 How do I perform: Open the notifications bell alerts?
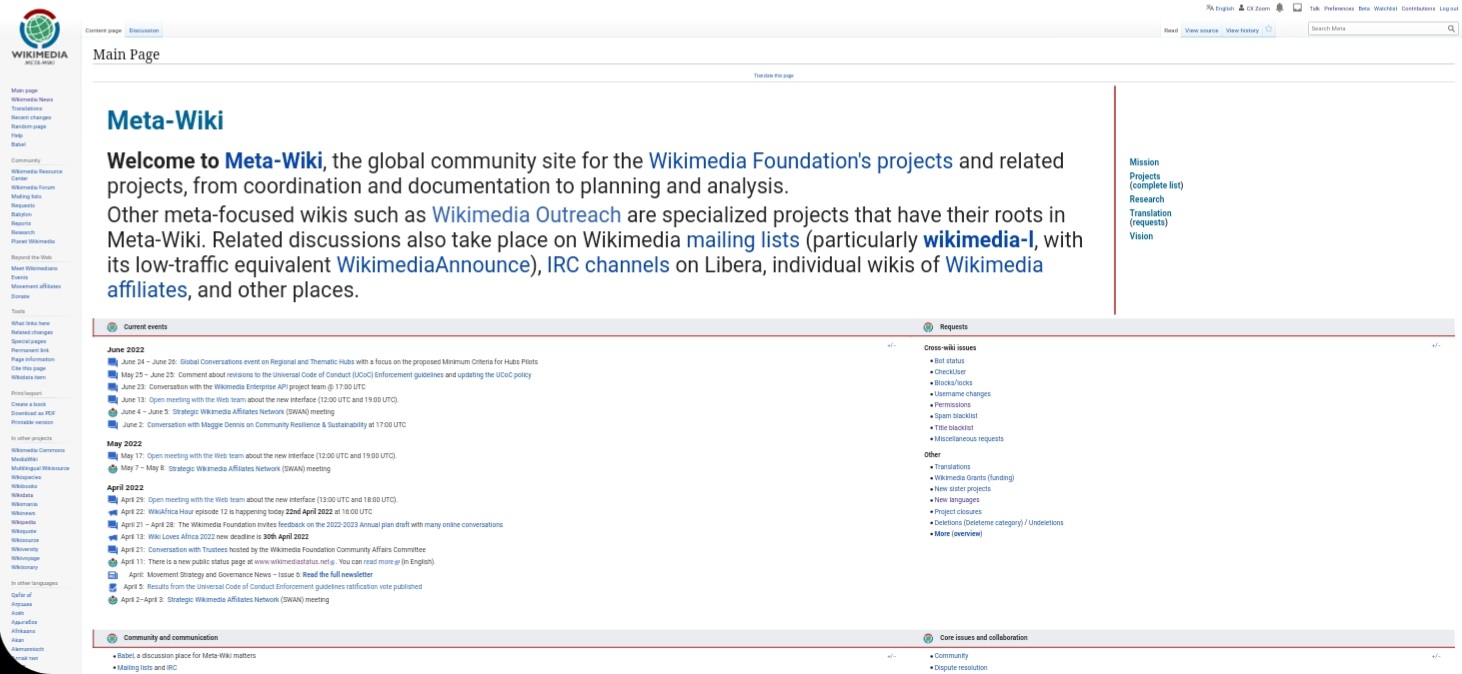1279,8
